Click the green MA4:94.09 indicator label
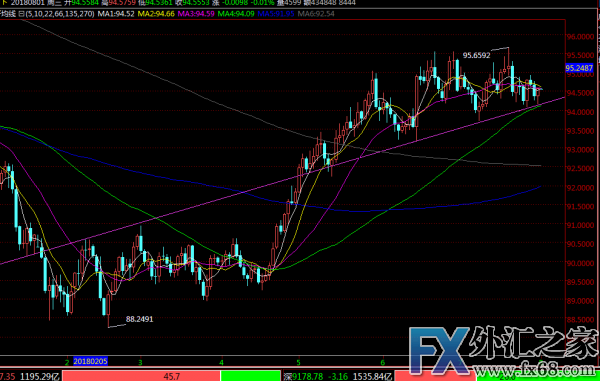Screen dimensions: 600x381 point(236,14)
